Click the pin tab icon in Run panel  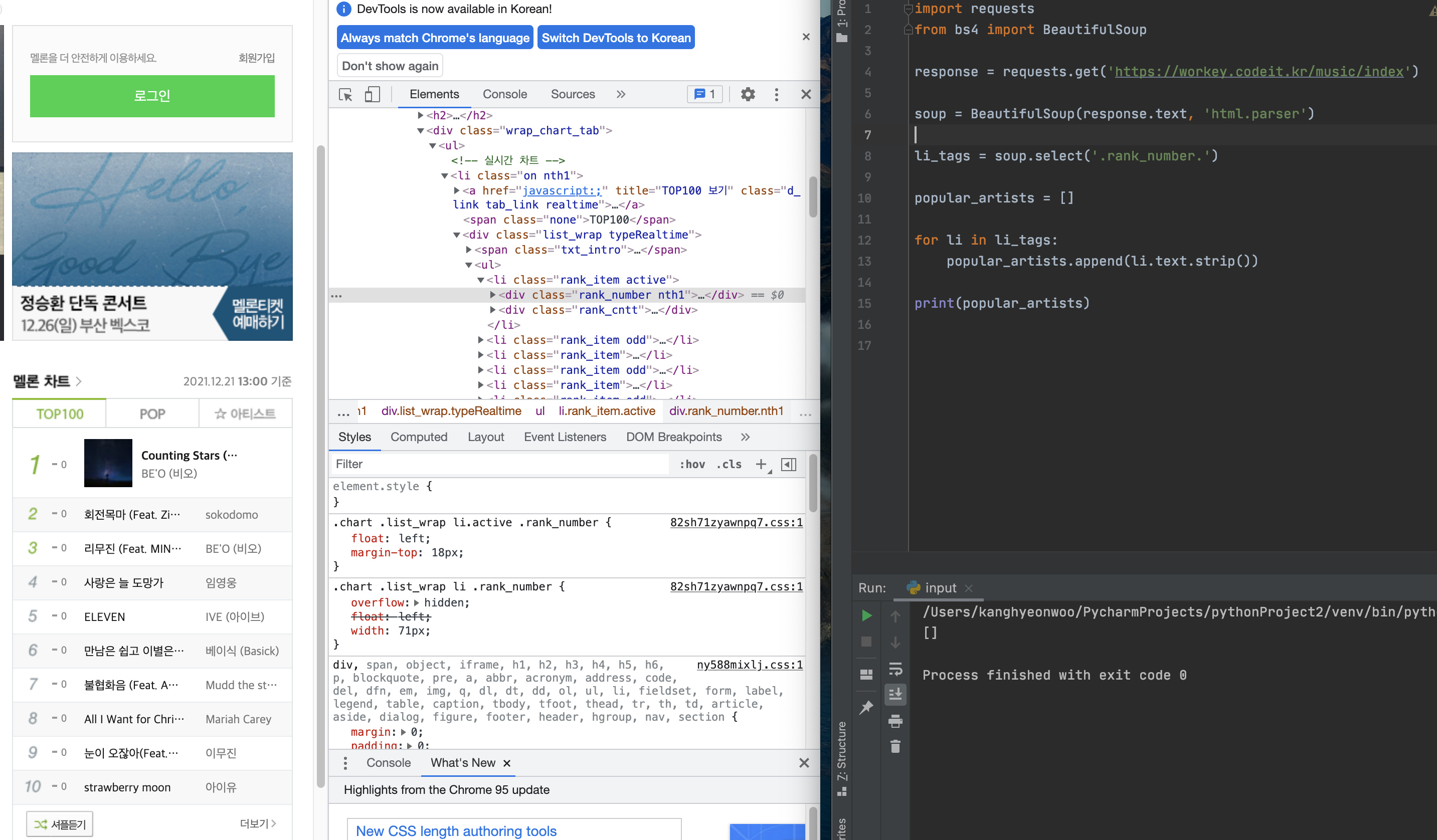coord(866,707)
